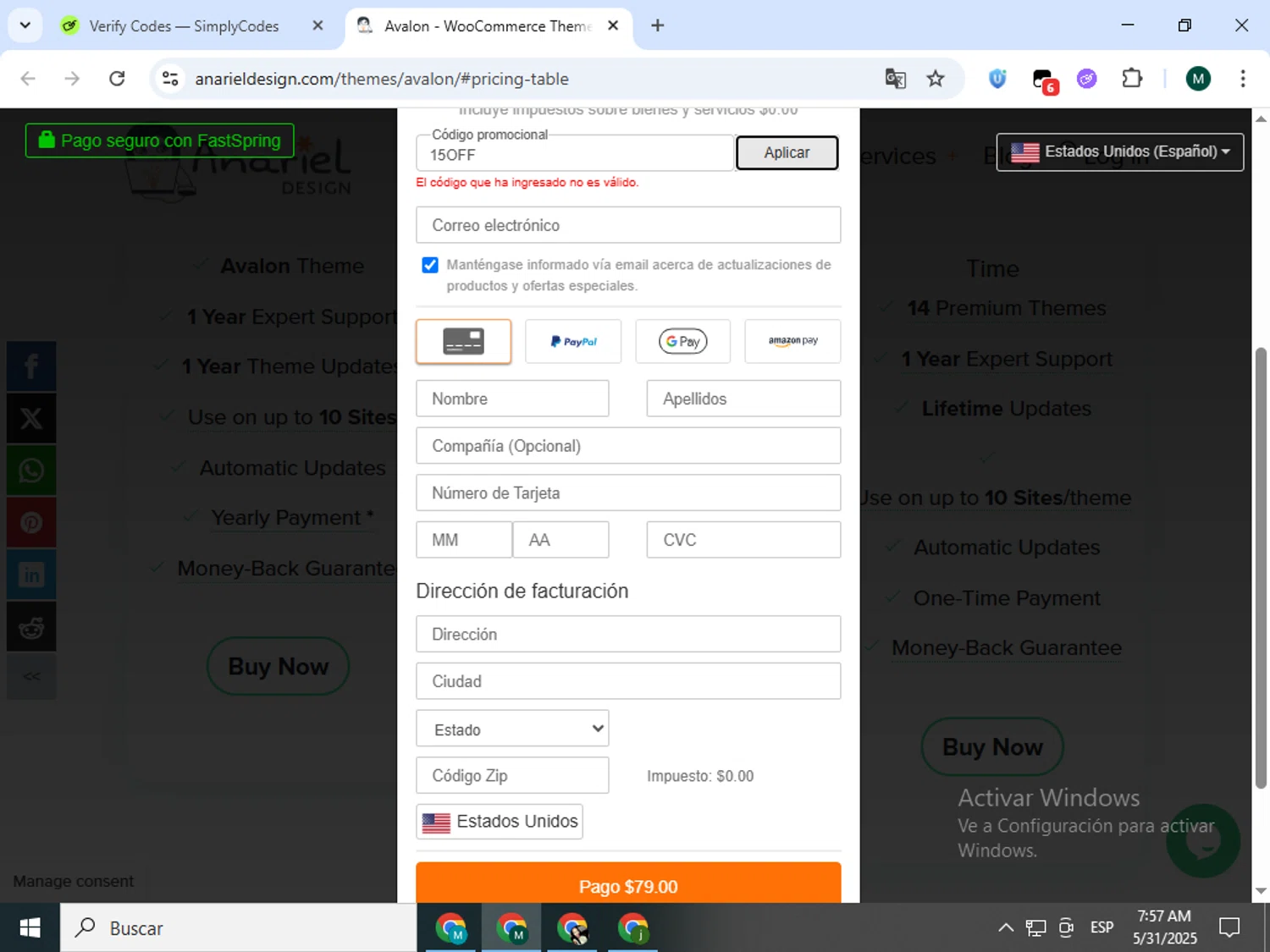This screenshot has width=1270, height=952.
Task: Focus the Código Zip field
Action: point(512,775)
